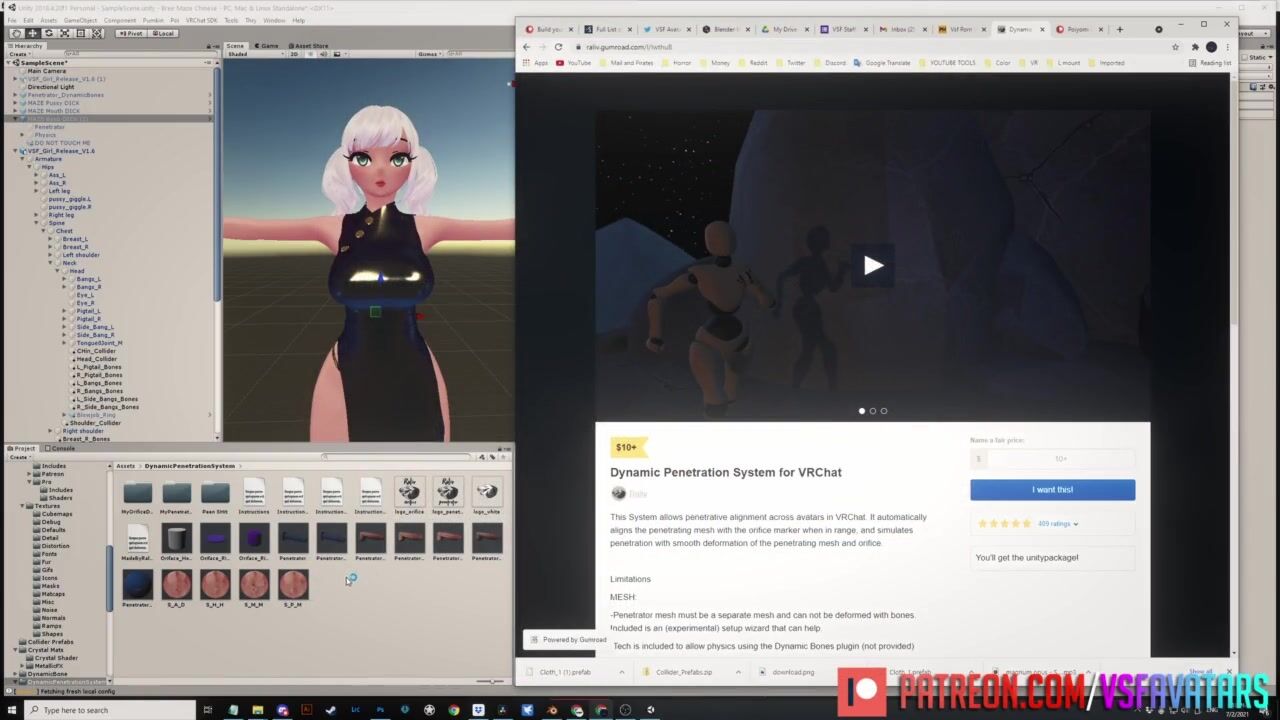Click the 'I want this!' button

click(1052, 489)
